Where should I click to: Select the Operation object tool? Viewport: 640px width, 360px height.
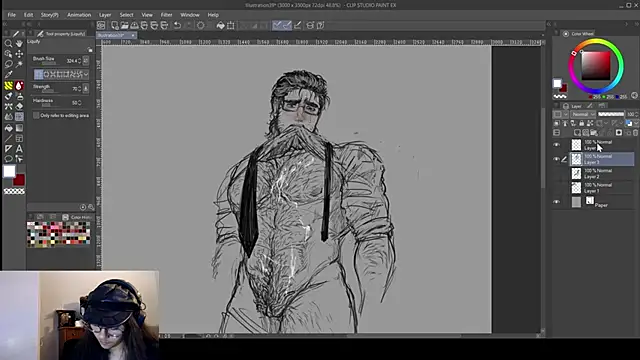[8, 54]
